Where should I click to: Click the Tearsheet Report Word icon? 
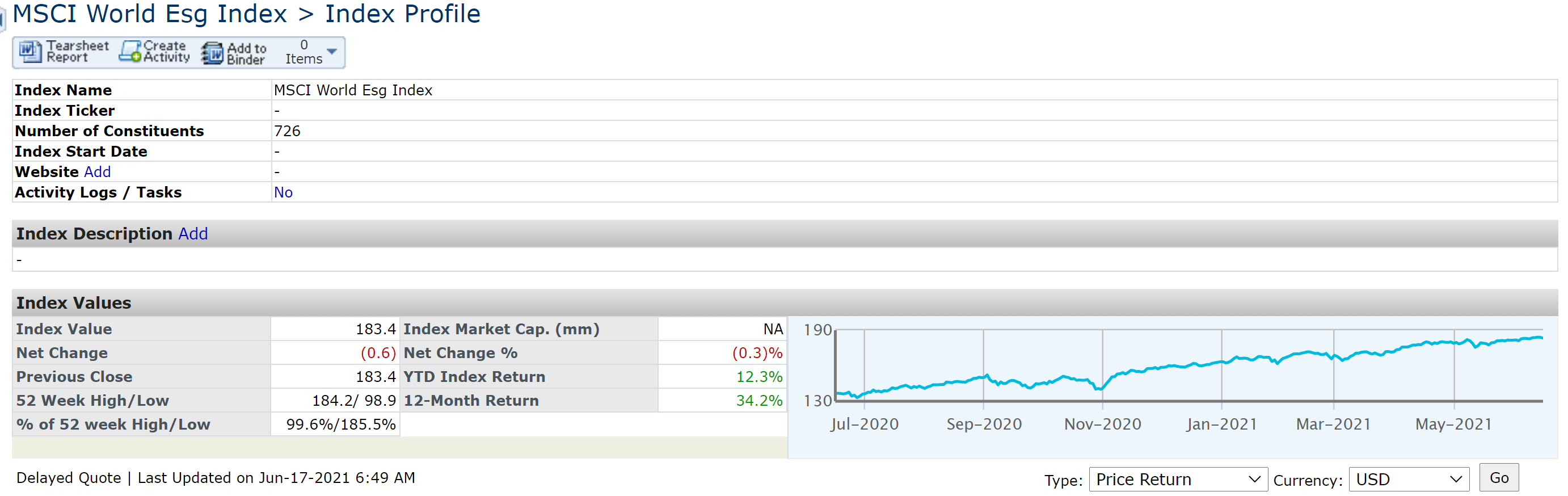pos(30,52)
